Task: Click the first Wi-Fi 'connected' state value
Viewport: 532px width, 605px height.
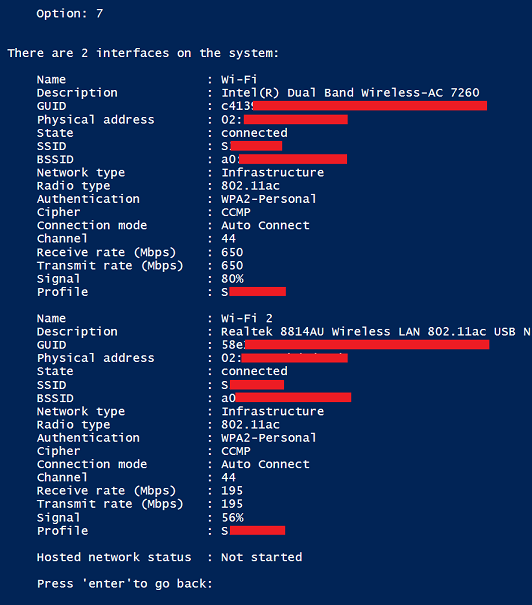Action: pyautogui.click(x=254, y=133)
